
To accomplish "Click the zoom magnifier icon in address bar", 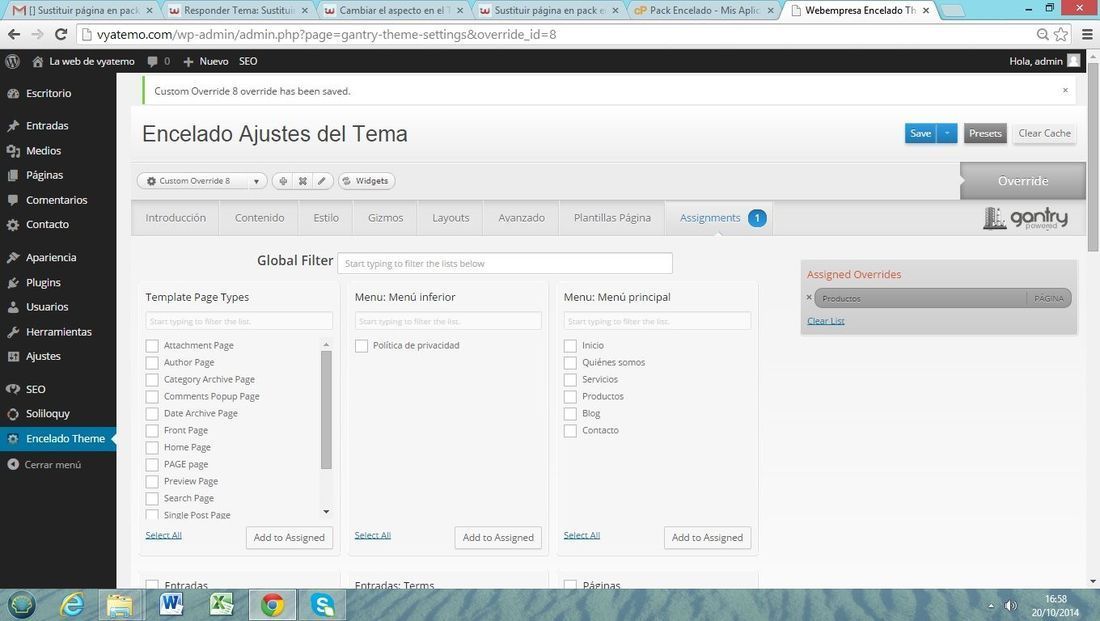I will pyautogui.click(x=1042, y=34).
